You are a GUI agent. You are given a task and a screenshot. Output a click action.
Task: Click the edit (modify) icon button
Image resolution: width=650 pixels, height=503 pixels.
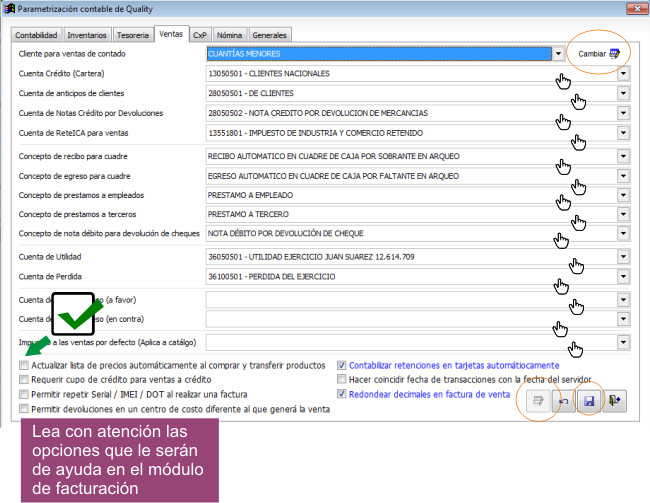538,401
